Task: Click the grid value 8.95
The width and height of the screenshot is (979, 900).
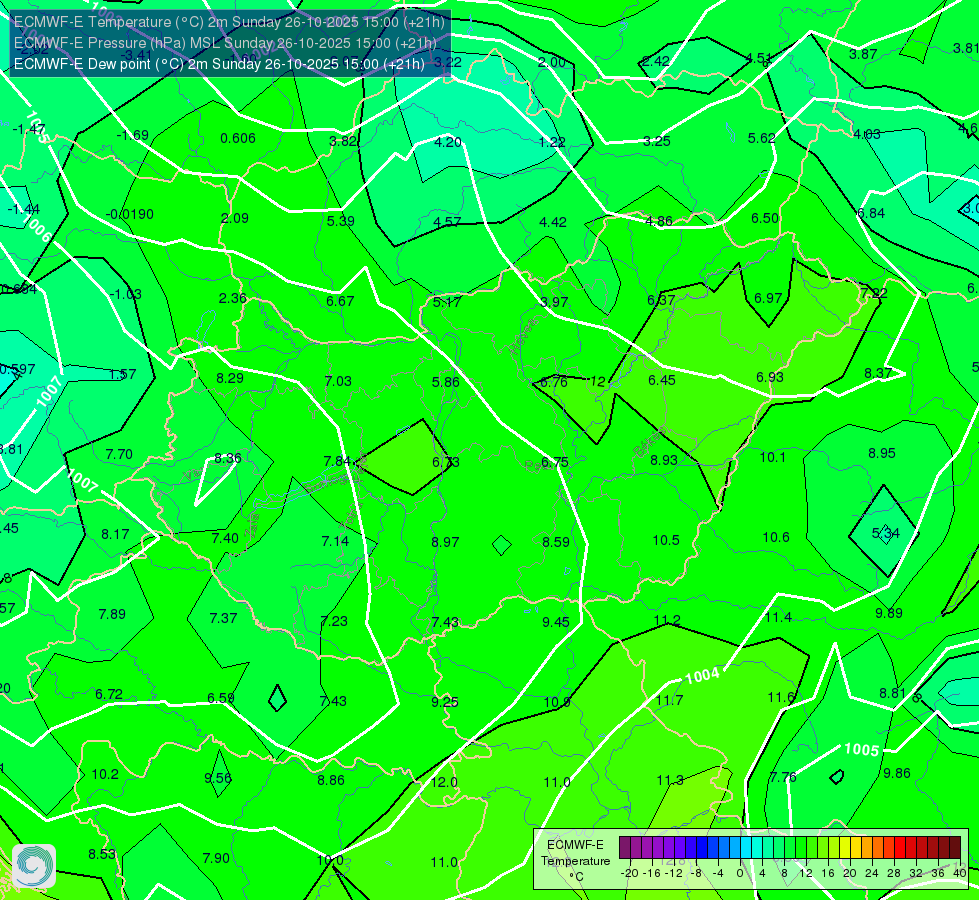Action: point(882,453)
